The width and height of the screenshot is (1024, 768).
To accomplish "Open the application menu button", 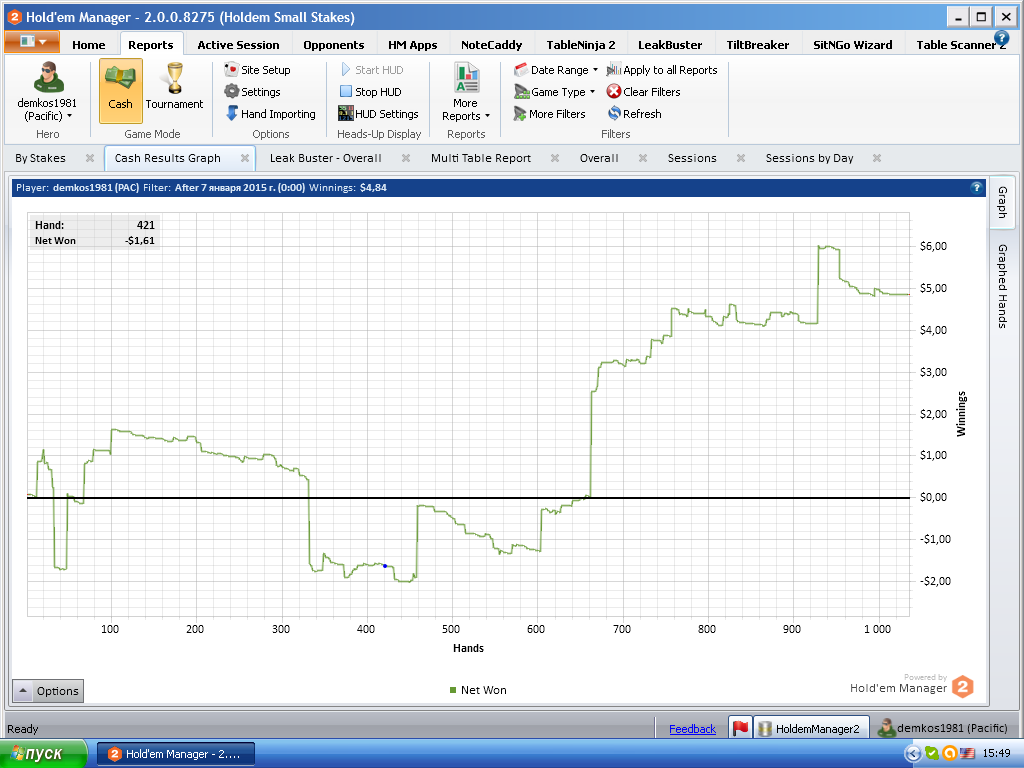I will [x=33, y=42].
